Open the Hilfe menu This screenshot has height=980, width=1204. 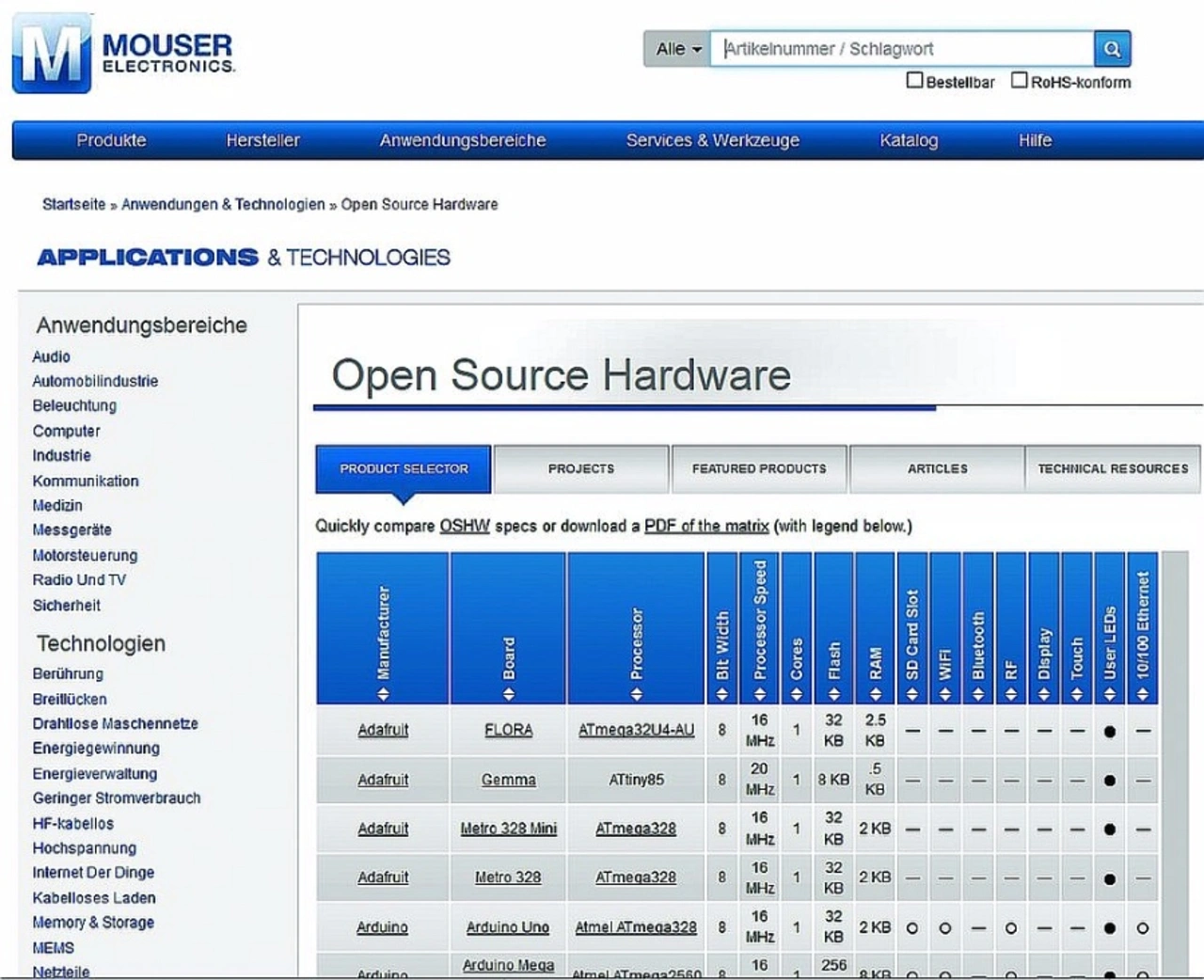tap(1035, 140)
